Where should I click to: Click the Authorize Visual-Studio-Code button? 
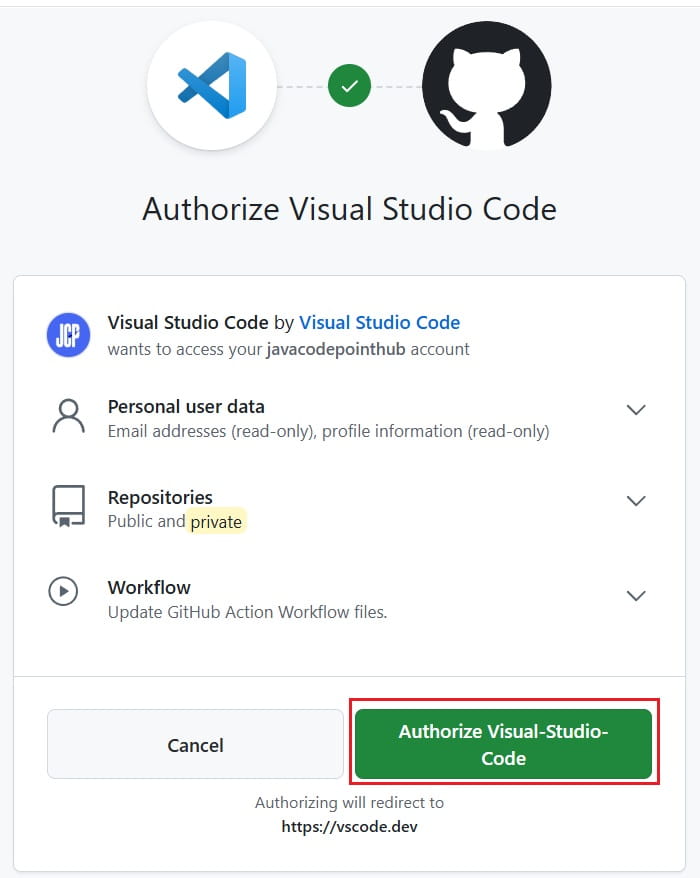click(503, 743)
